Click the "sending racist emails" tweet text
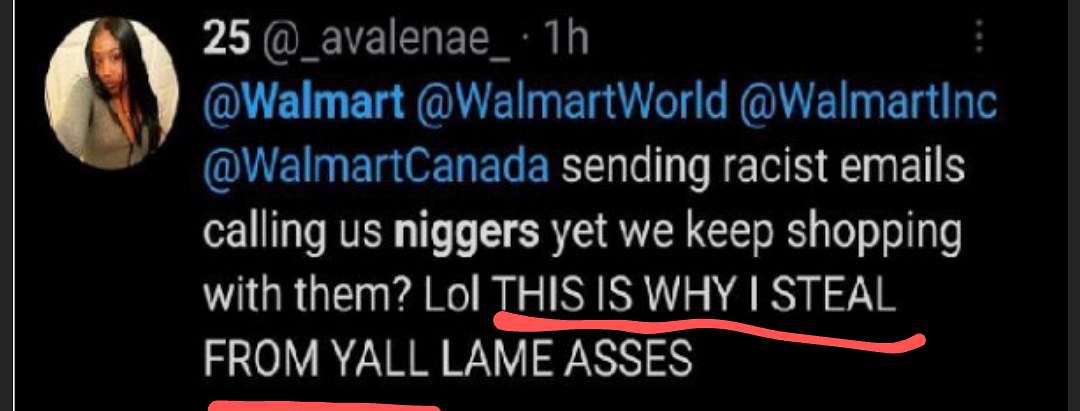1080x411 pixels. 762,170
